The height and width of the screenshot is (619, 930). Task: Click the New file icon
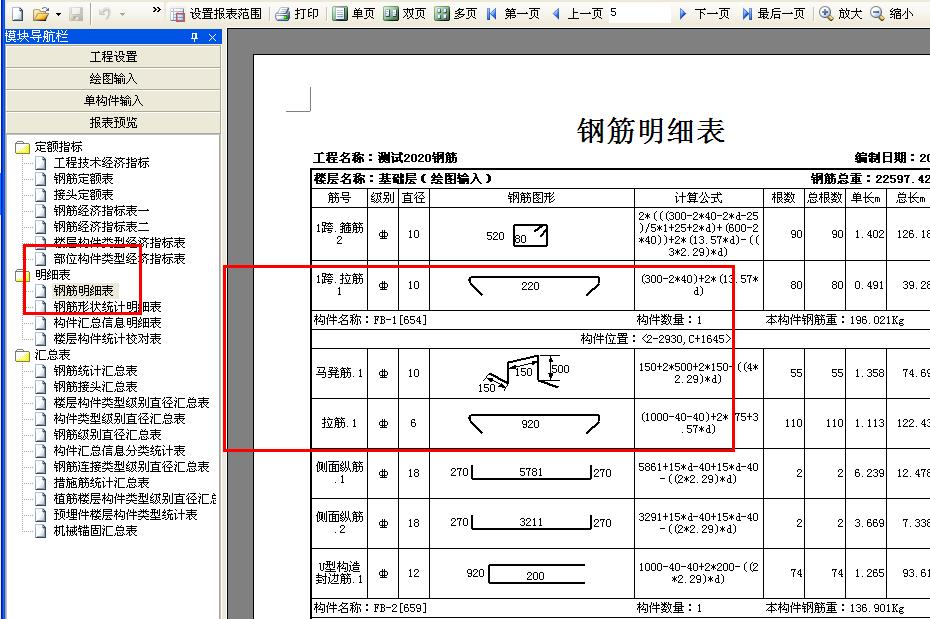[x=17, y=13]
